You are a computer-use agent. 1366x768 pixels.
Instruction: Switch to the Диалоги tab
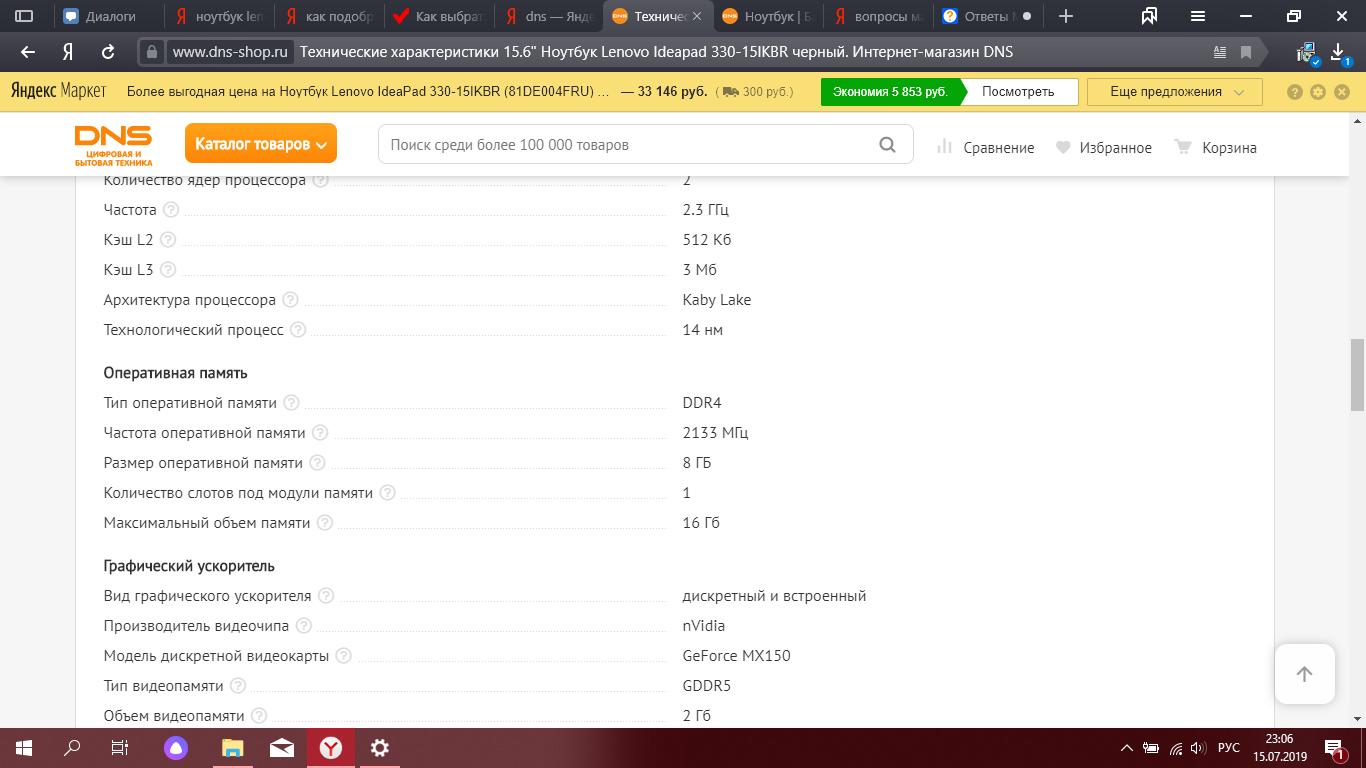click(109, 16)
